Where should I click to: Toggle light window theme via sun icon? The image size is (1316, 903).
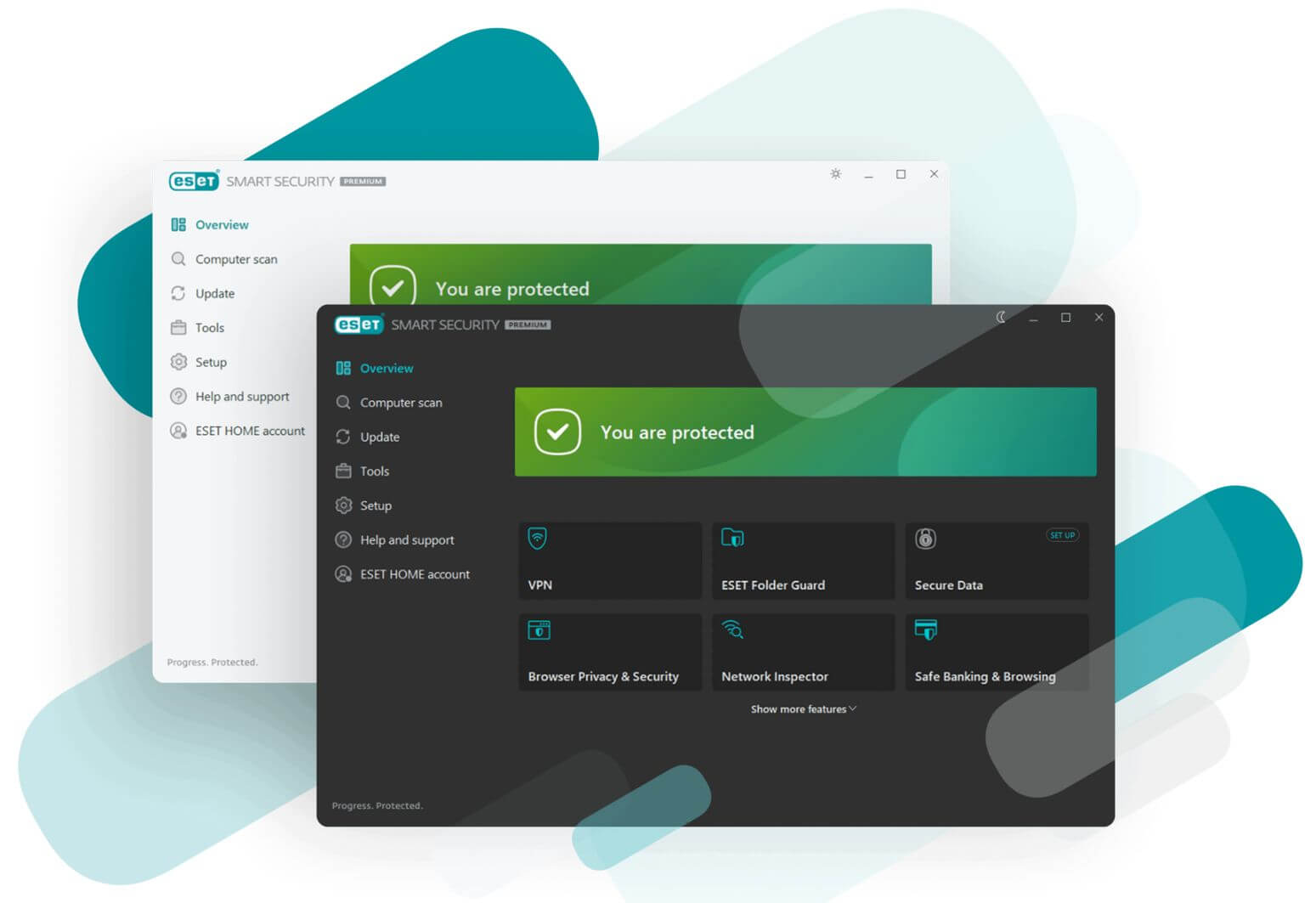836,174
